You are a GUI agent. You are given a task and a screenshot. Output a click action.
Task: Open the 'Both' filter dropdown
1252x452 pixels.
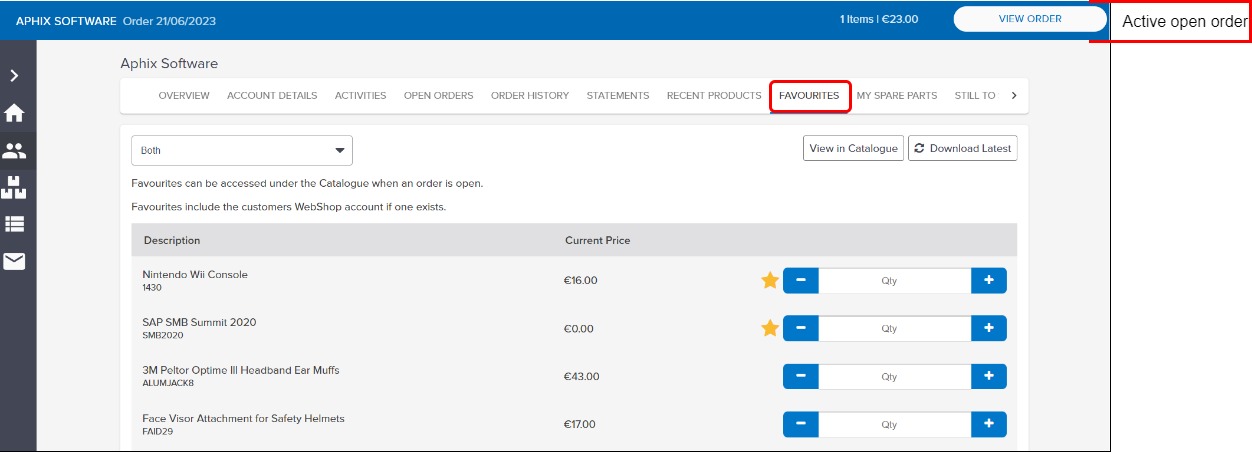pos(242,151)
